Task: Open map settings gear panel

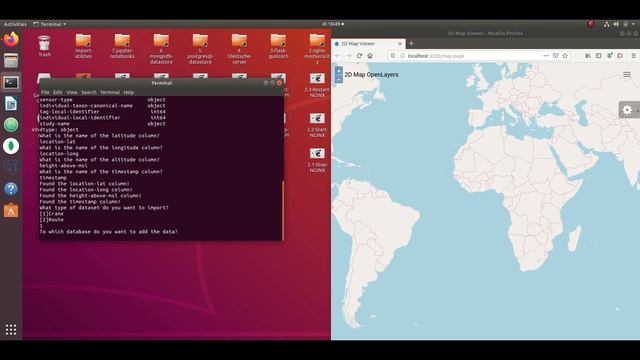Action: (x=627, y=110)
